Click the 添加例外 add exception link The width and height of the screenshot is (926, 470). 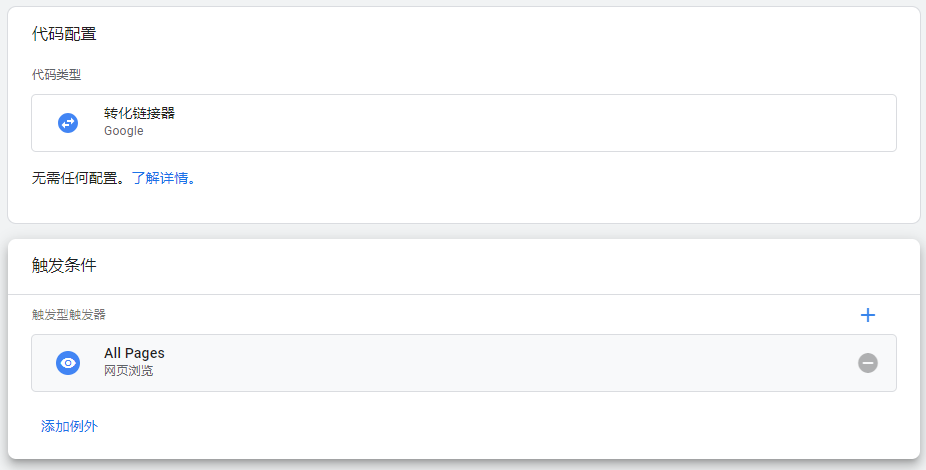[69, 427]
